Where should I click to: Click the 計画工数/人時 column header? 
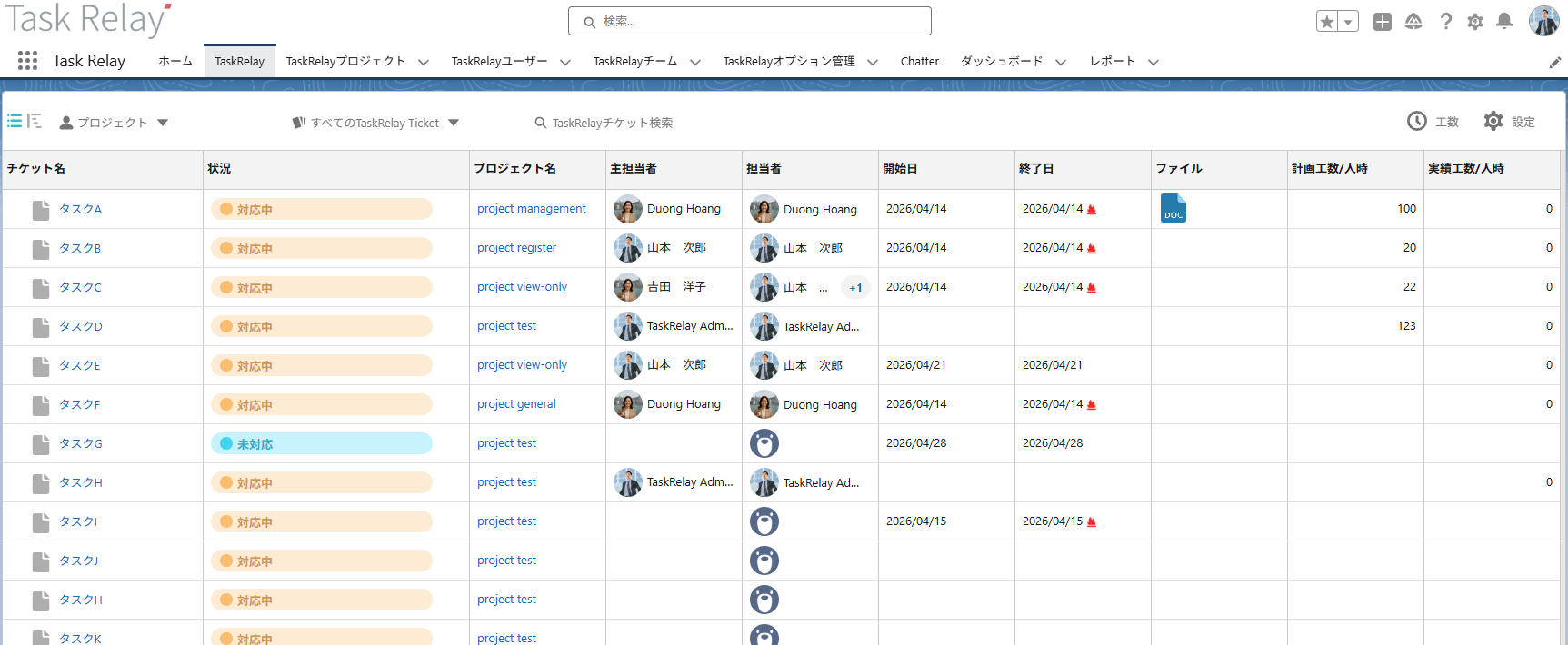(1355, 169)
